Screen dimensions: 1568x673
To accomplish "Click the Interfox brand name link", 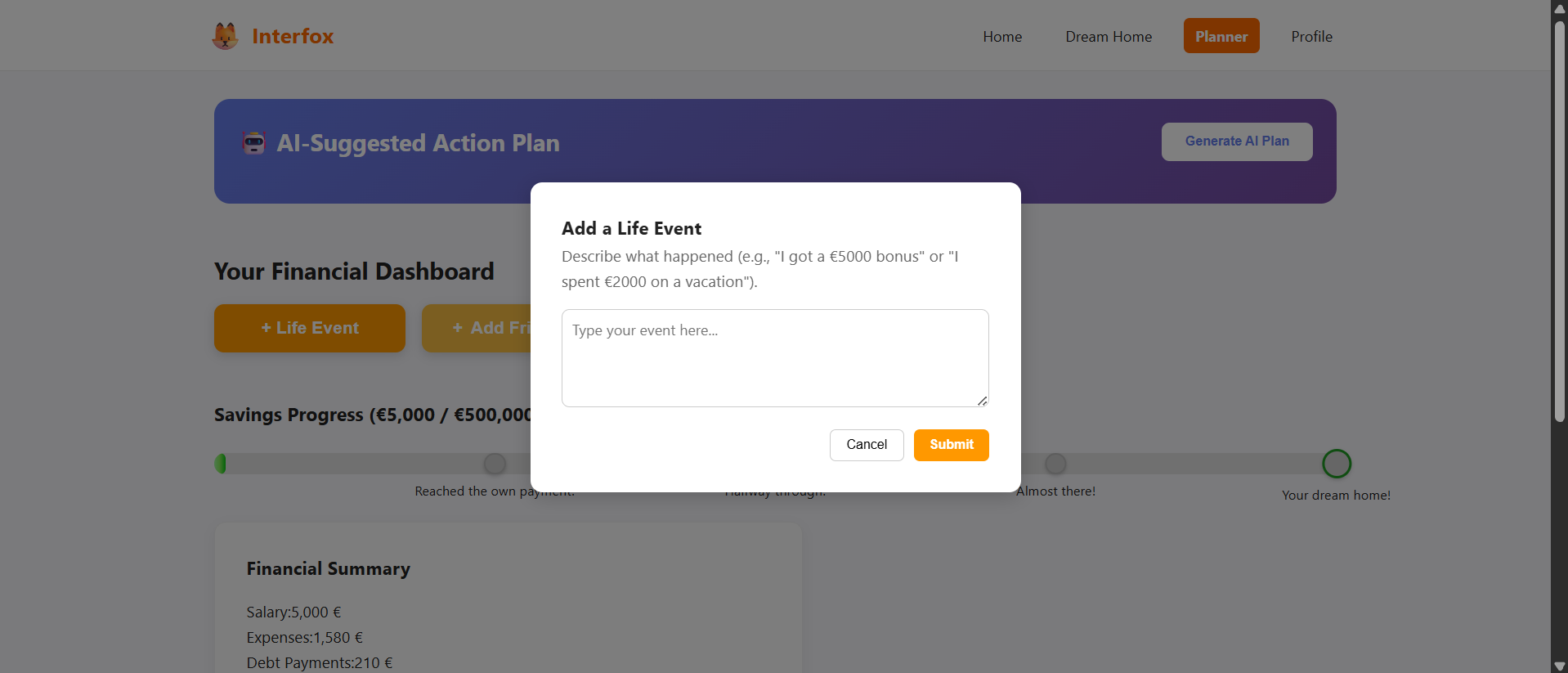I will pyautogui.click(x=293, y=36).
